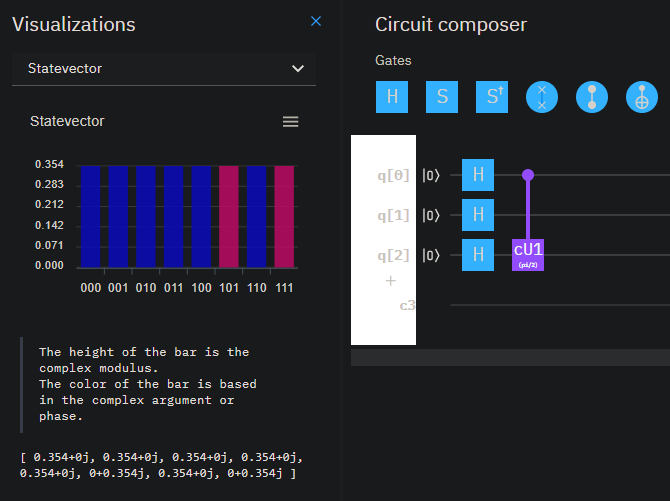Click the c3 classical register label
The width and height of the screenshot is (670, 501).
click(407, 306)
